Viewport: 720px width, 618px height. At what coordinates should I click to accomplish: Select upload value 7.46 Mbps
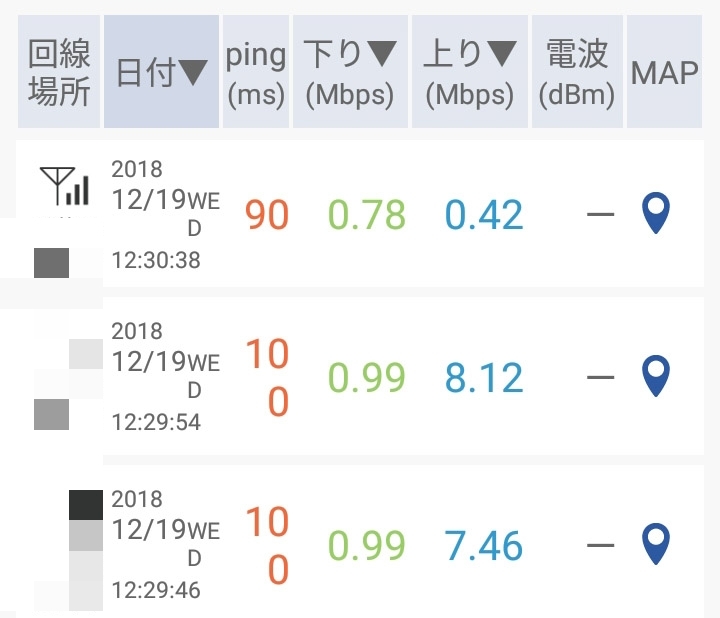[484, 546]
